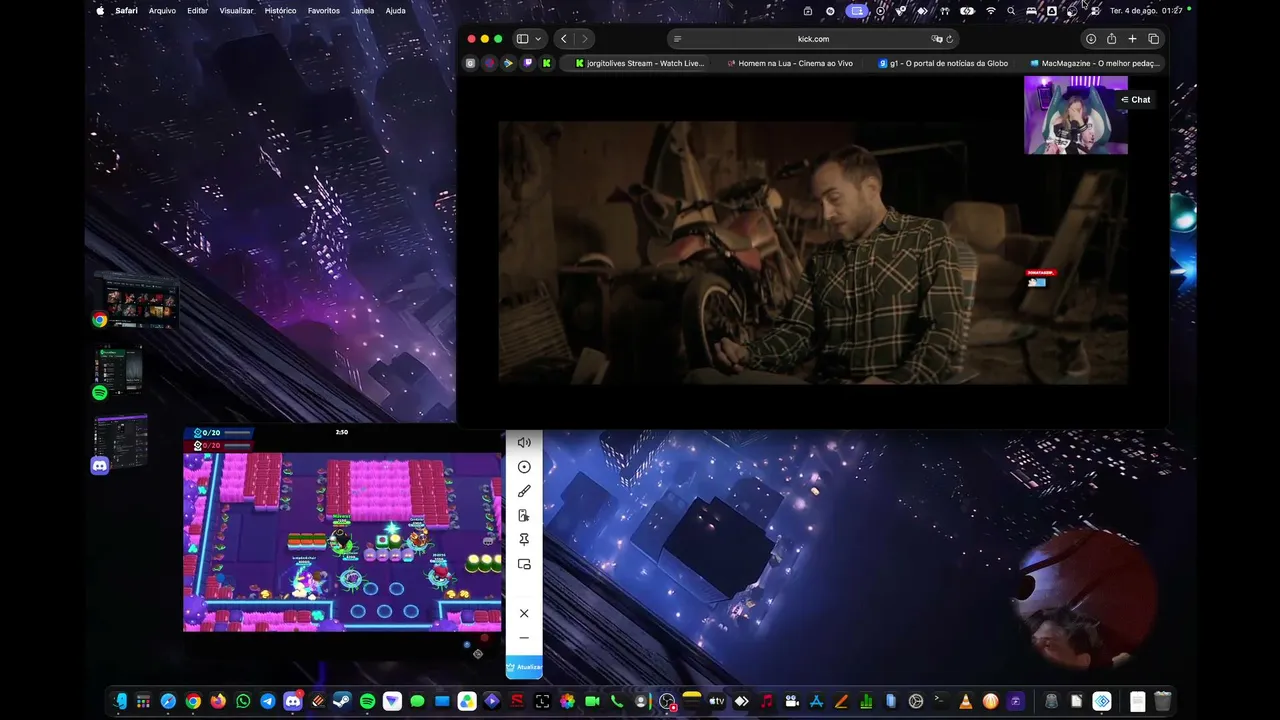
Task: Open Google Chrome from the Dock
Action: pyautogui.click(x=193, y=701)
